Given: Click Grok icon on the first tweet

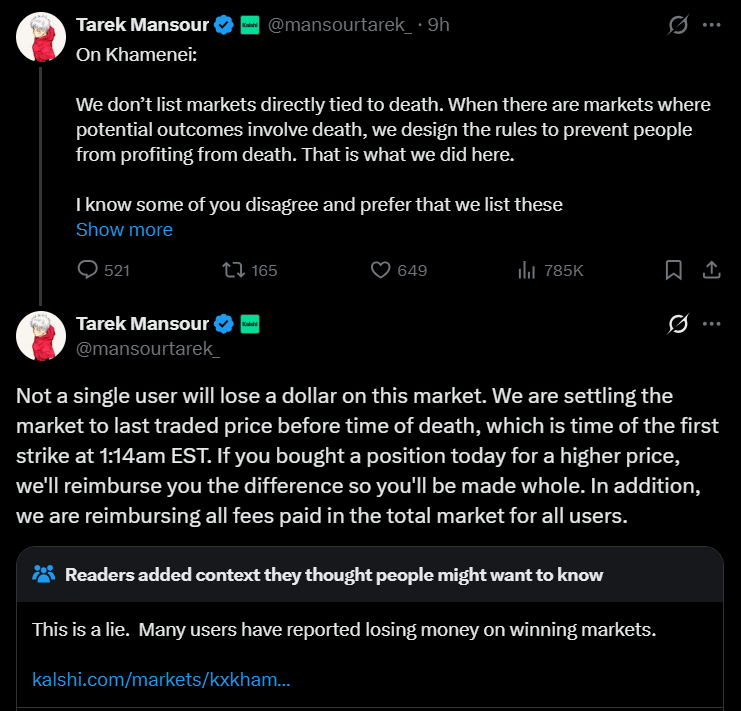Looking at the screenshot, I should point(678,25).
